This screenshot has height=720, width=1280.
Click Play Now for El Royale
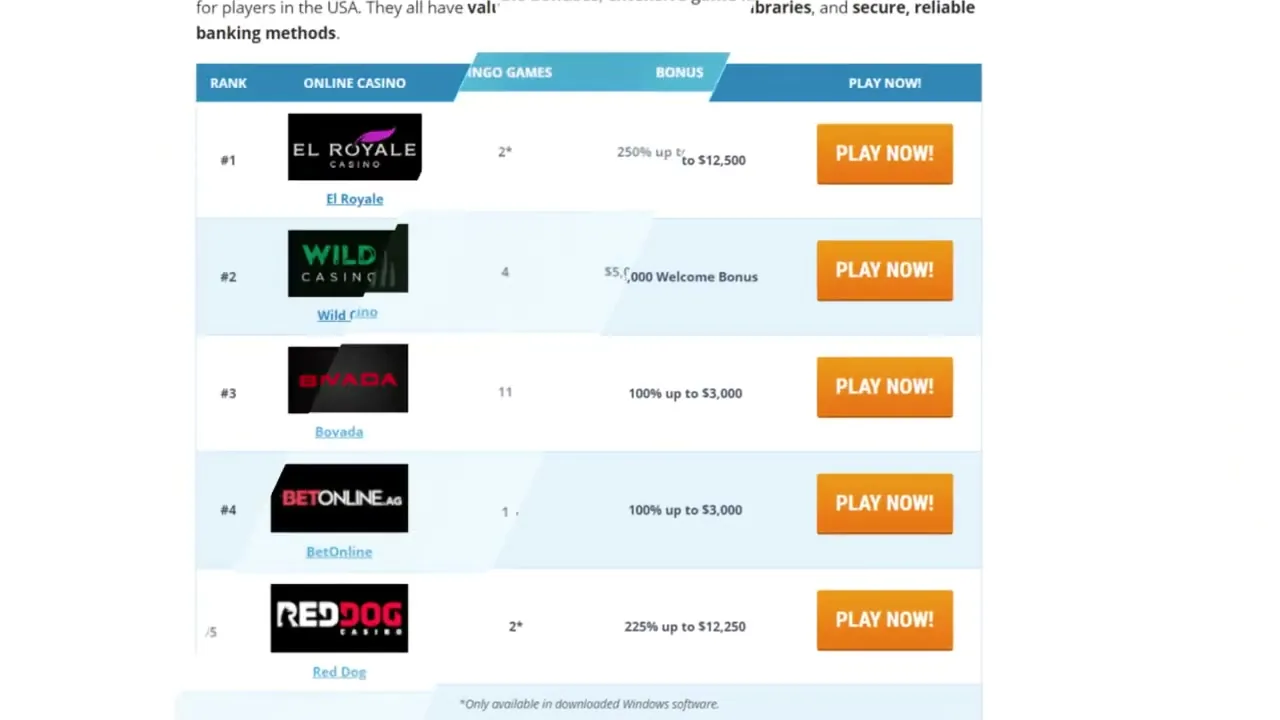pos(885,154)
